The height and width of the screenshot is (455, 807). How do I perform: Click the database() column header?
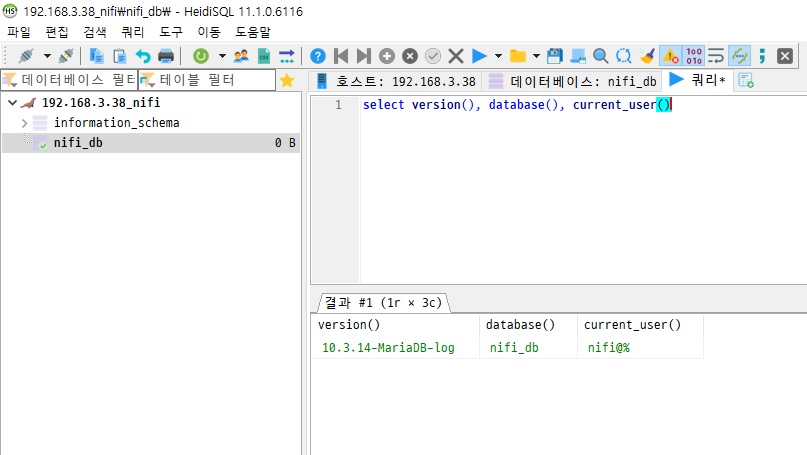pyautogui.click(x=528, y=325)
